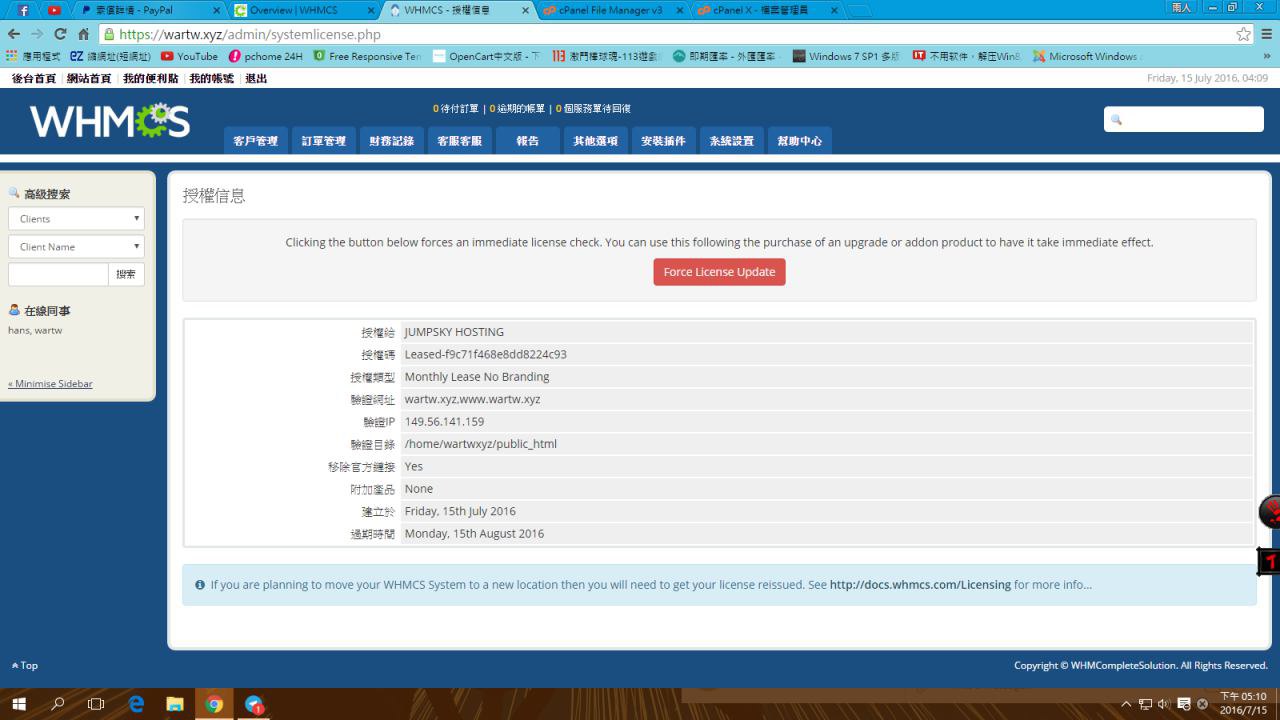Click Force License Update button
This screenshot has width=1280, height=720.
pos(719,272)
